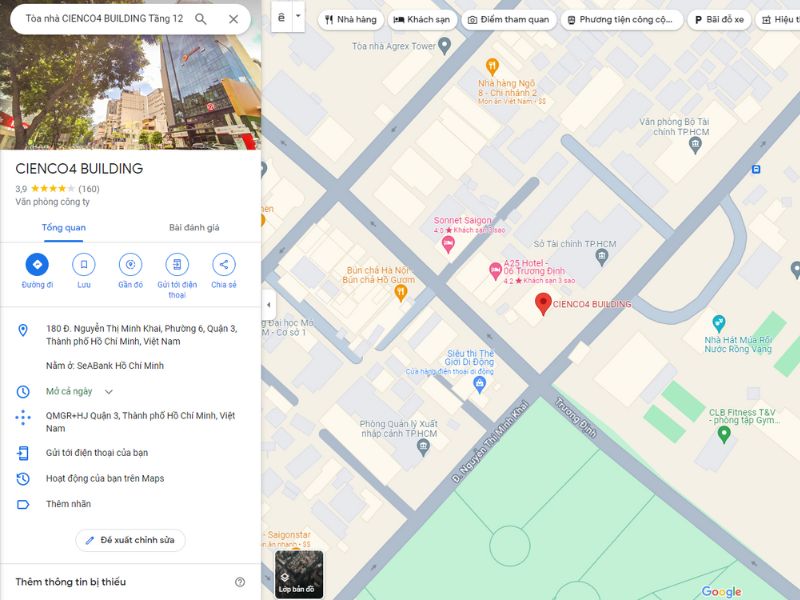Share place via Chia sẻ icon
This screenshot has width=800, height=600.
click(223, 264)
